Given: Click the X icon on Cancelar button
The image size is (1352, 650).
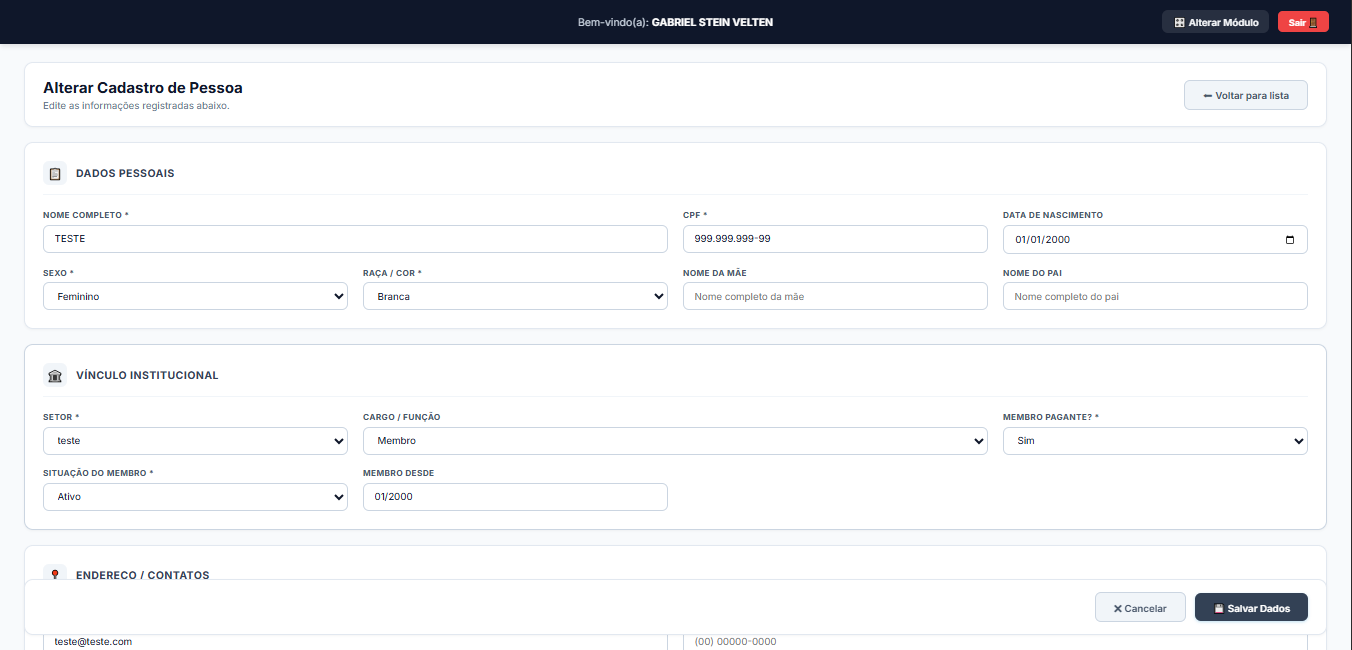Looking at the screenshot, I should pos(1118,608).
